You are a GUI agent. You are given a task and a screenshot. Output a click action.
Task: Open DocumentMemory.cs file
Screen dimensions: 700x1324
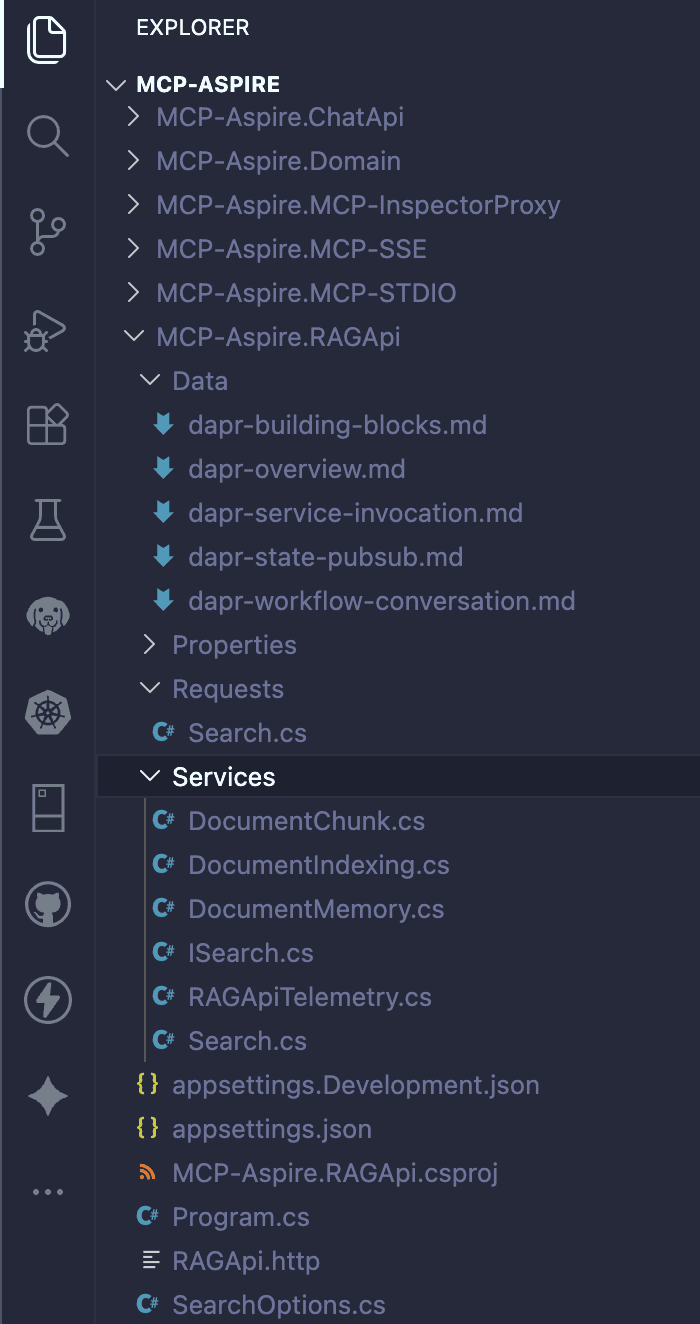click(316, 909)
